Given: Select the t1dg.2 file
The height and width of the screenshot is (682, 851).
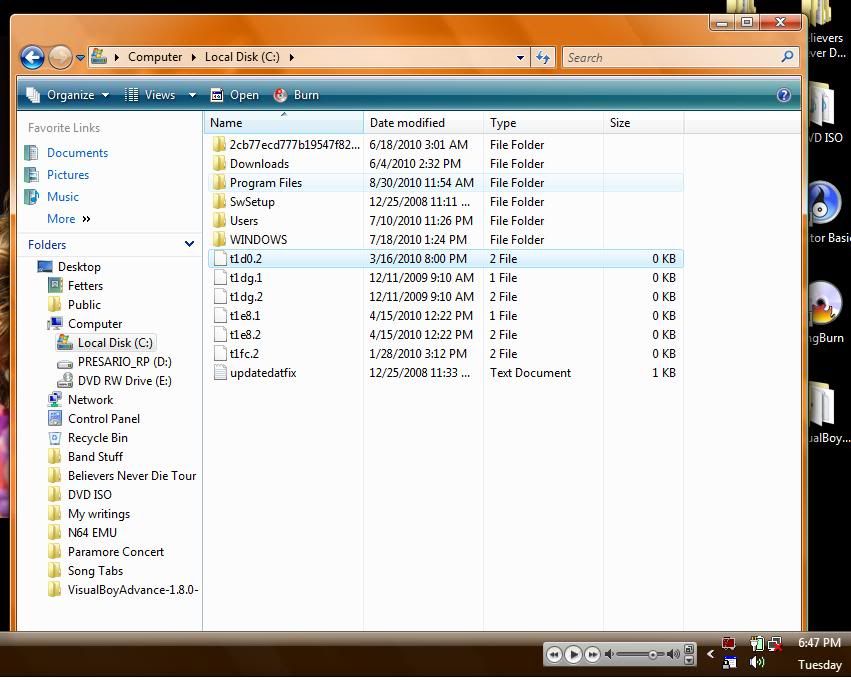Looking at the screenshot, I should pyautogui.click(x=446, y=297).
